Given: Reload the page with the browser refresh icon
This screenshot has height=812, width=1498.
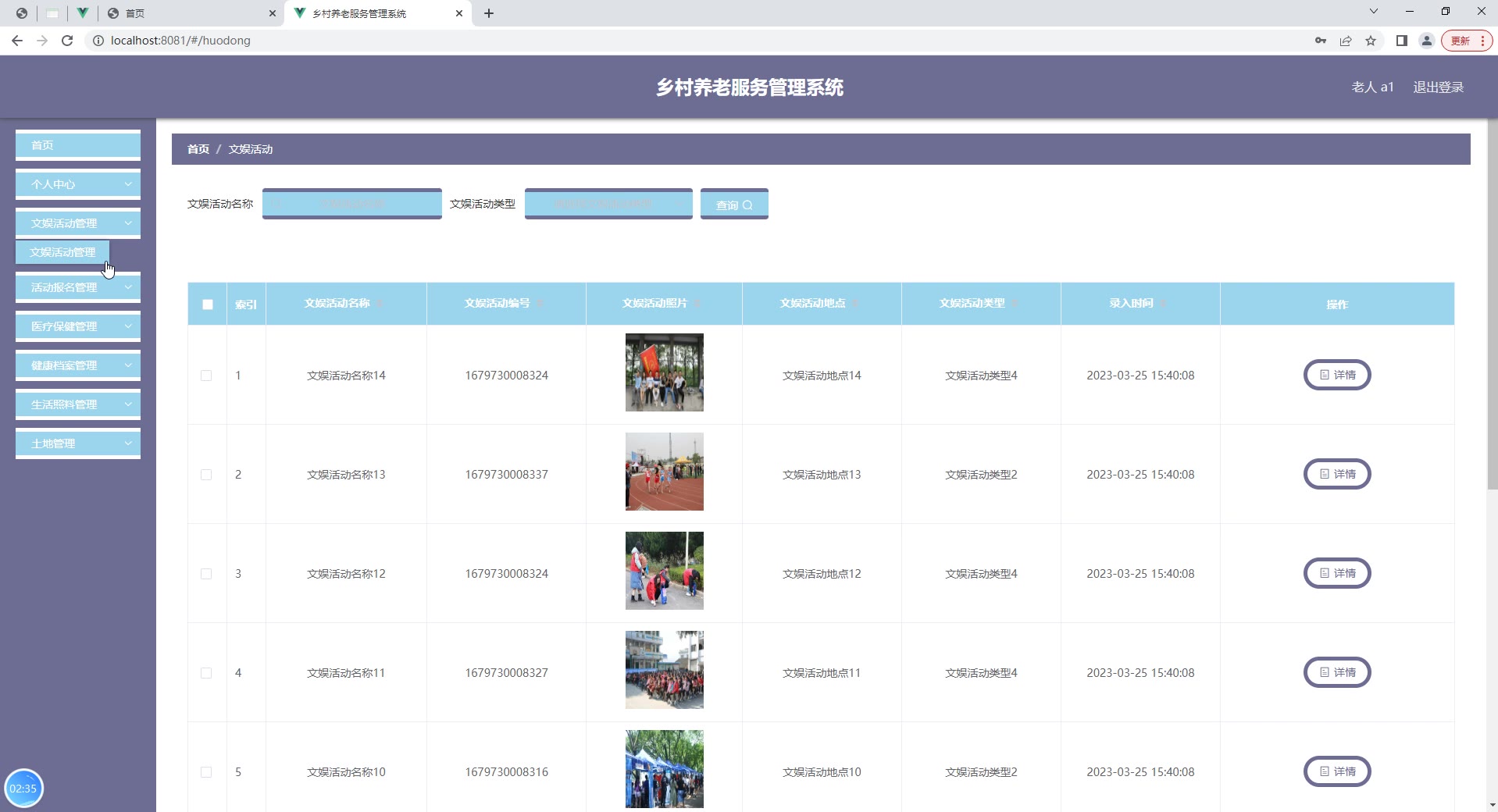Looking at the screenshot, I should 67,41.
